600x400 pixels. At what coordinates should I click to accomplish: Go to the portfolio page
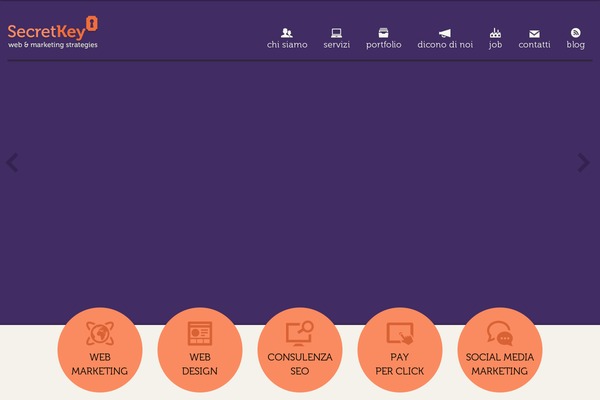[x=383, y=45]
